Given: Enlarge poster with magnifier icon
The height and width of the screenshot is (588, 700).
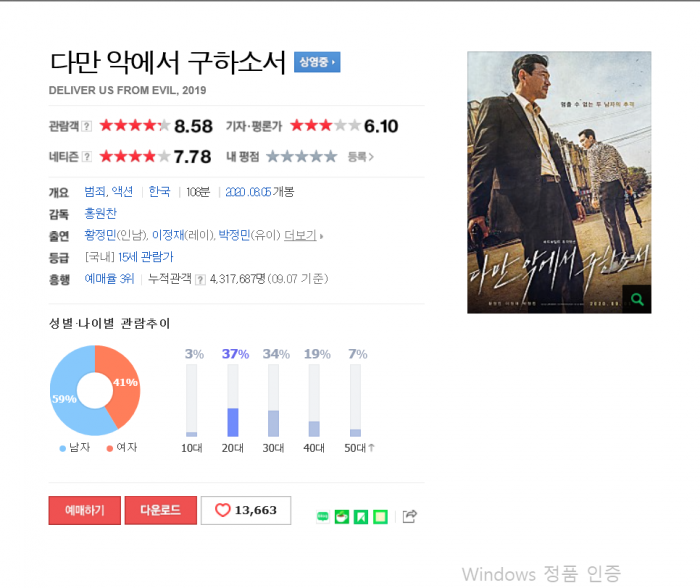Looking at the screenshot, I should 637,299.
